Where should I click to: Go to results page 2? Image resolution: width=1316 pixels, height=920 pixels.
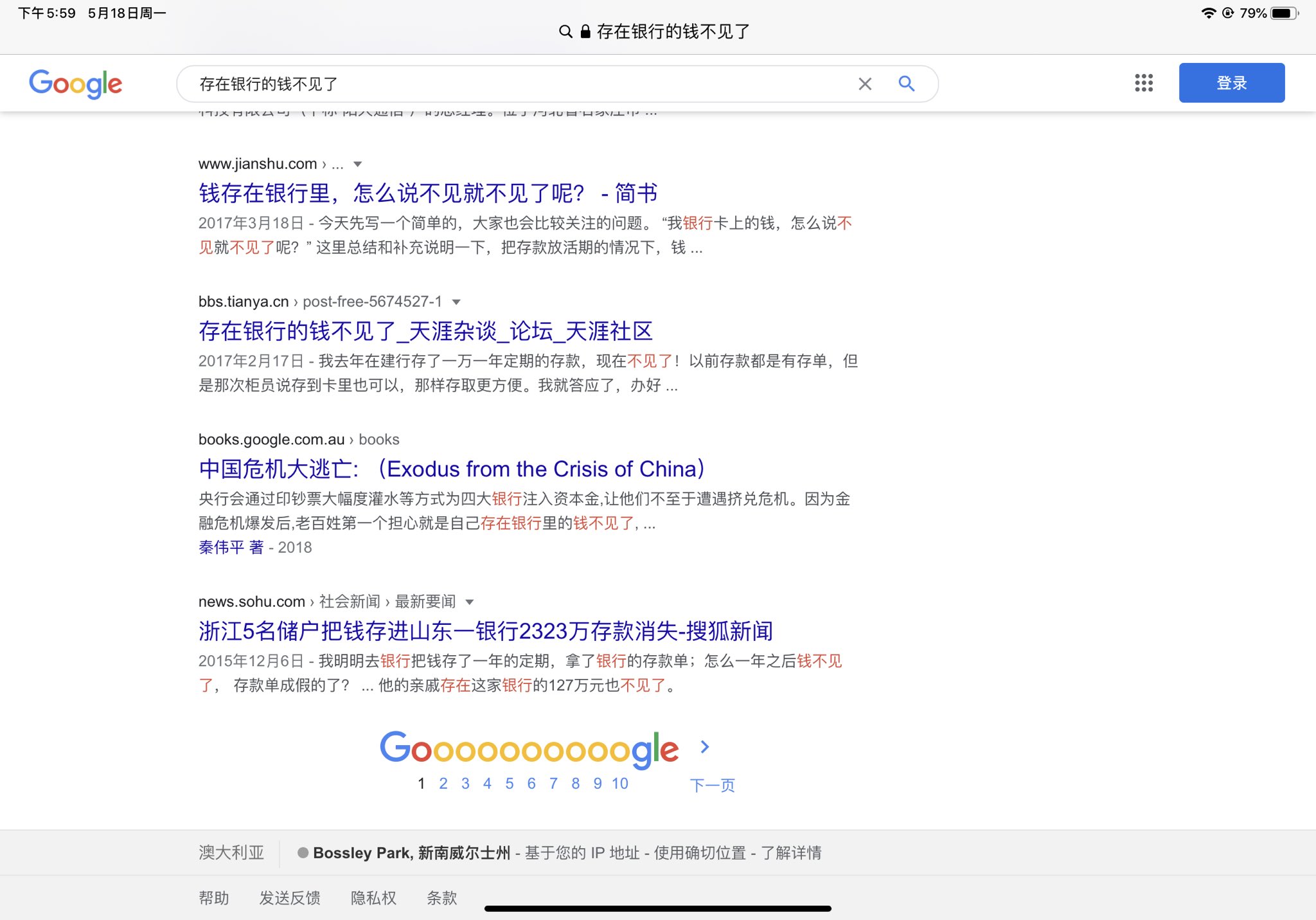[x=443, y=783]
